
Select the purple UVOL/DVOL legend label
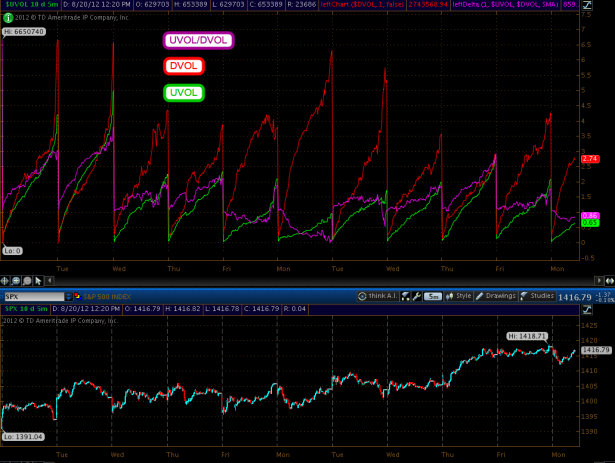click(x=199, y=41)
